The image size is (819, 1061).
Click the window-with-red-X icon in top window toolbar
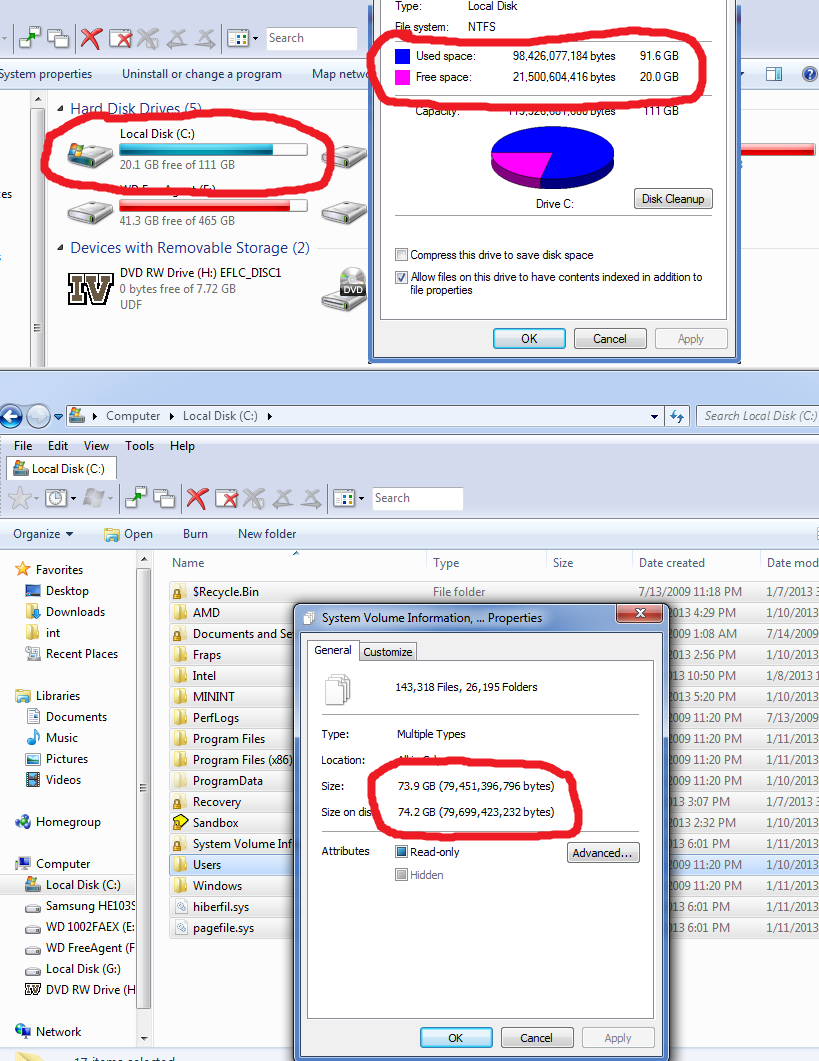(x=120, y=38)
